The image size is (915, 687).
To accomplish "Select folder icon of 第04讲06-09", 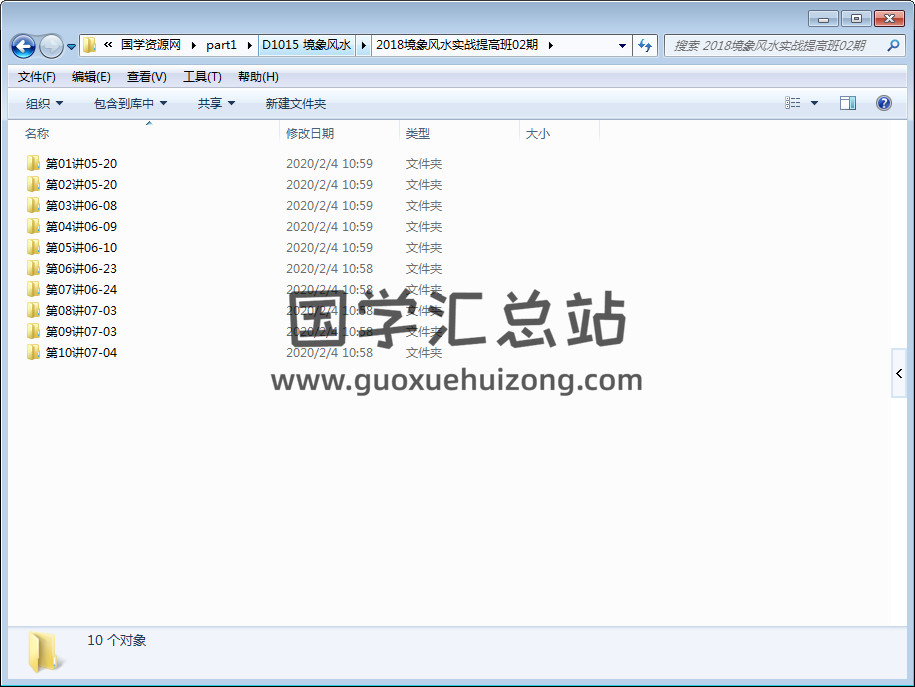I will pos(33,226).
